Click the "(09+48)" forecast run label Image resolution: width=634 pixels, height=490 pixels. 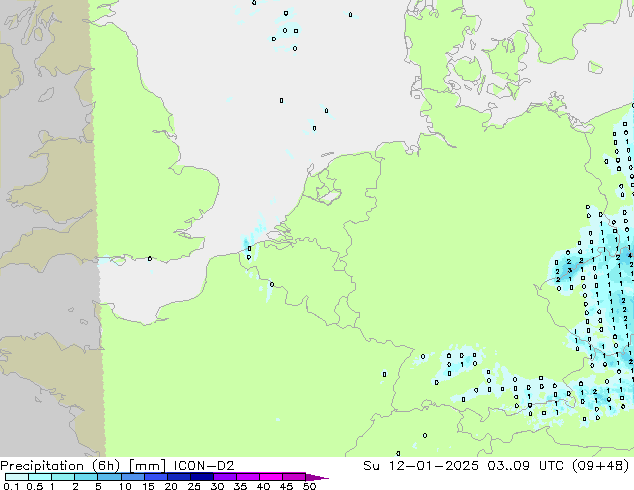tap(601, 466)
